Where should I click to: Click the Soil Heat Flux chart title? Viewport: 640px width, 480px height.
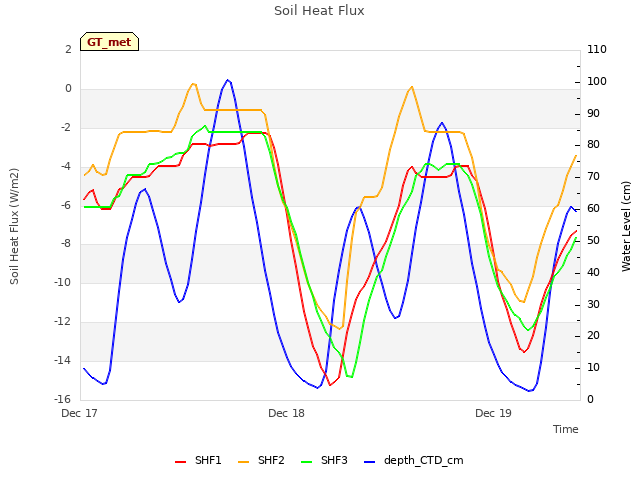[x=319, y=11]
